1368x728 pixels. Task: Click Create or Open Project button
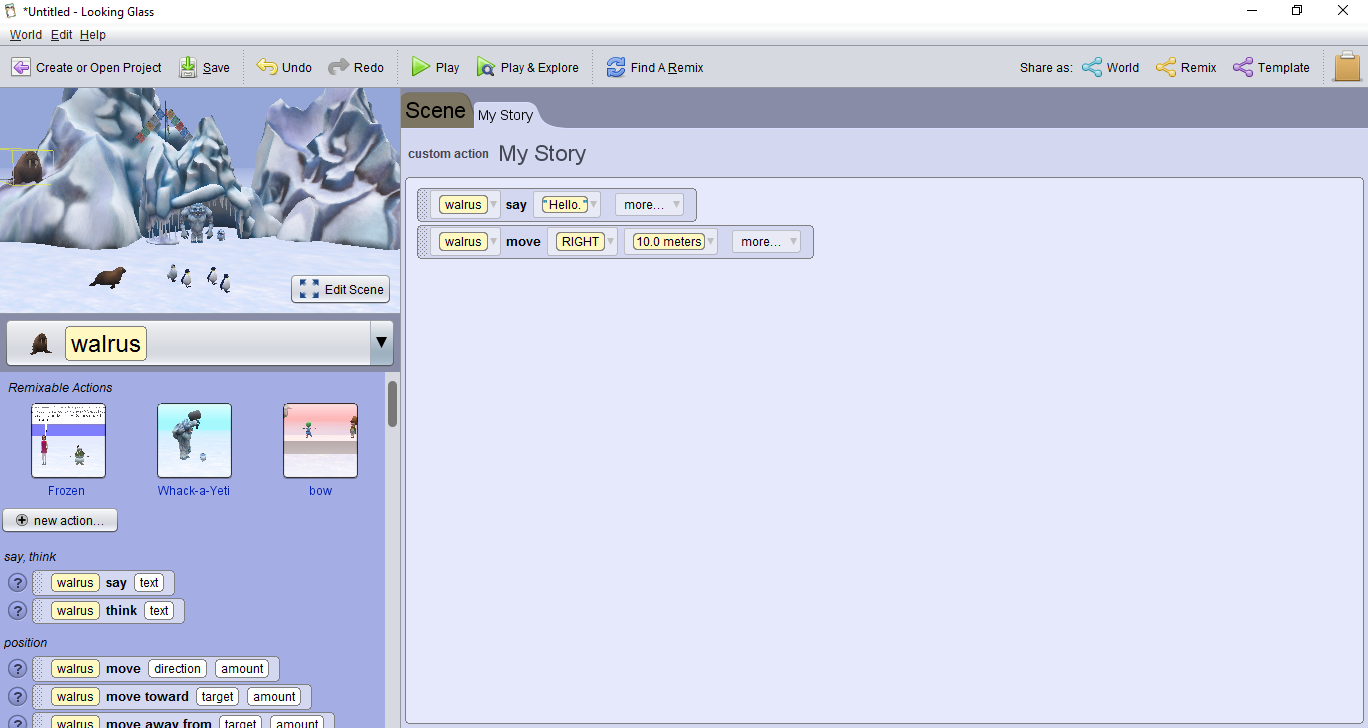point(86,67)
